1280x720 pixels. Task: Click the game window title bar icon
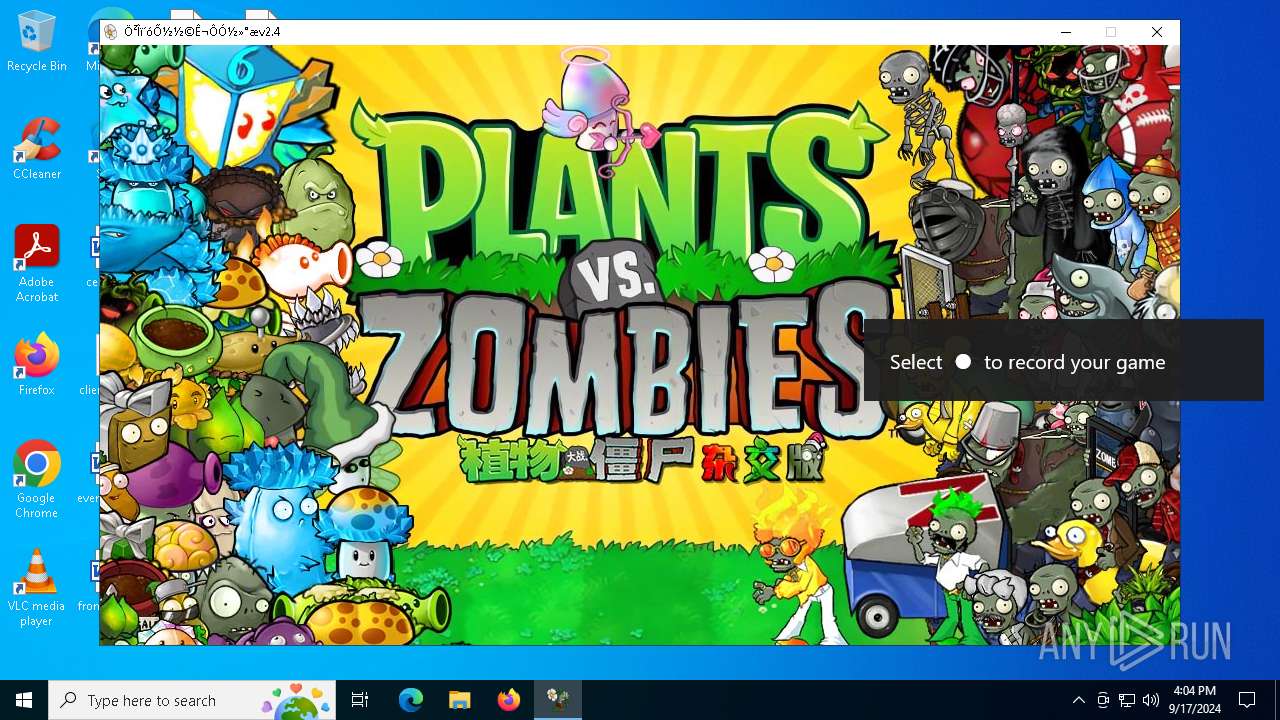(x=111, y=32)
